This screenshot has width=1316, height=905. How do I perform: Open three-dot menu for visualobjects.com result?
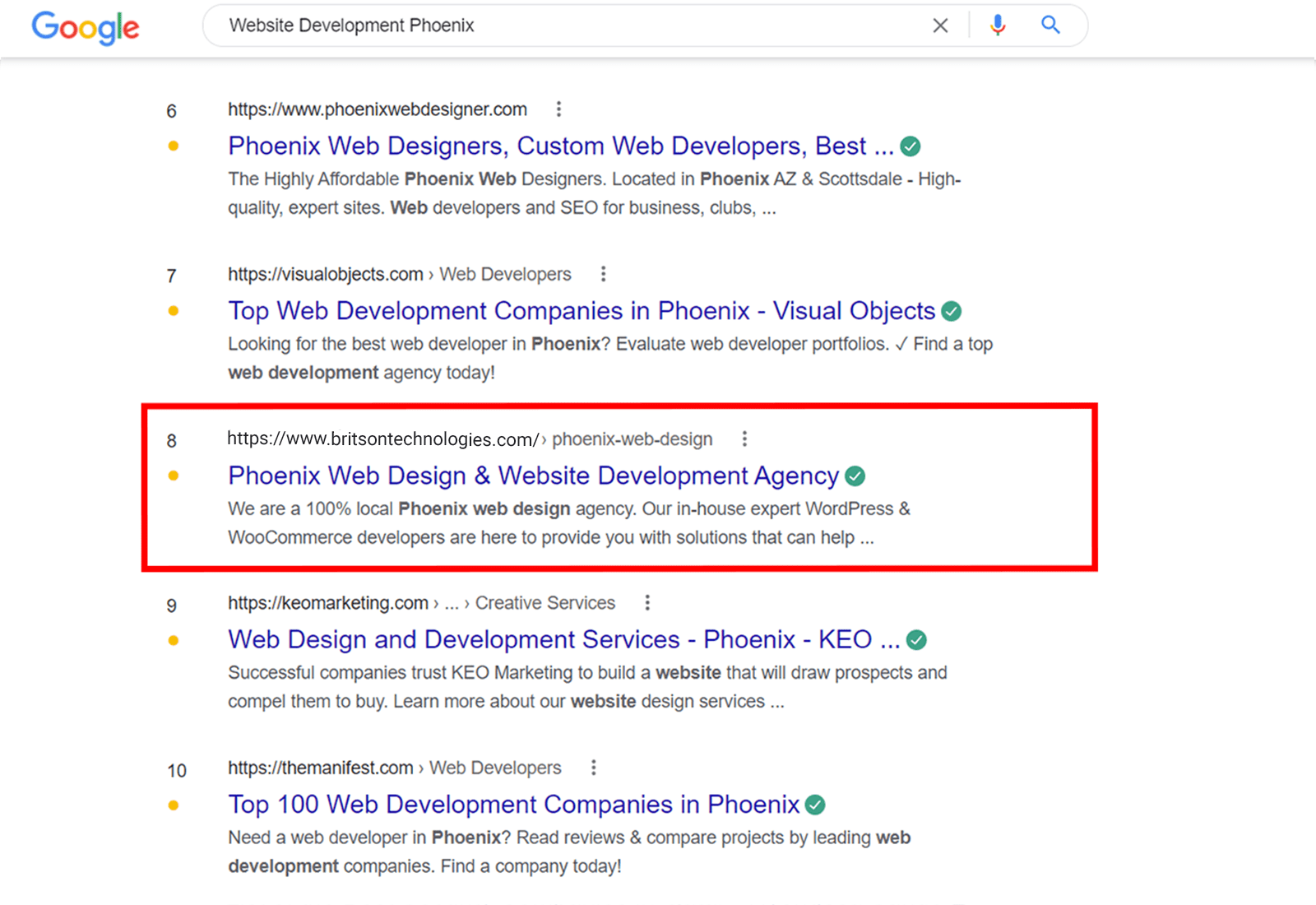point(603,274)
